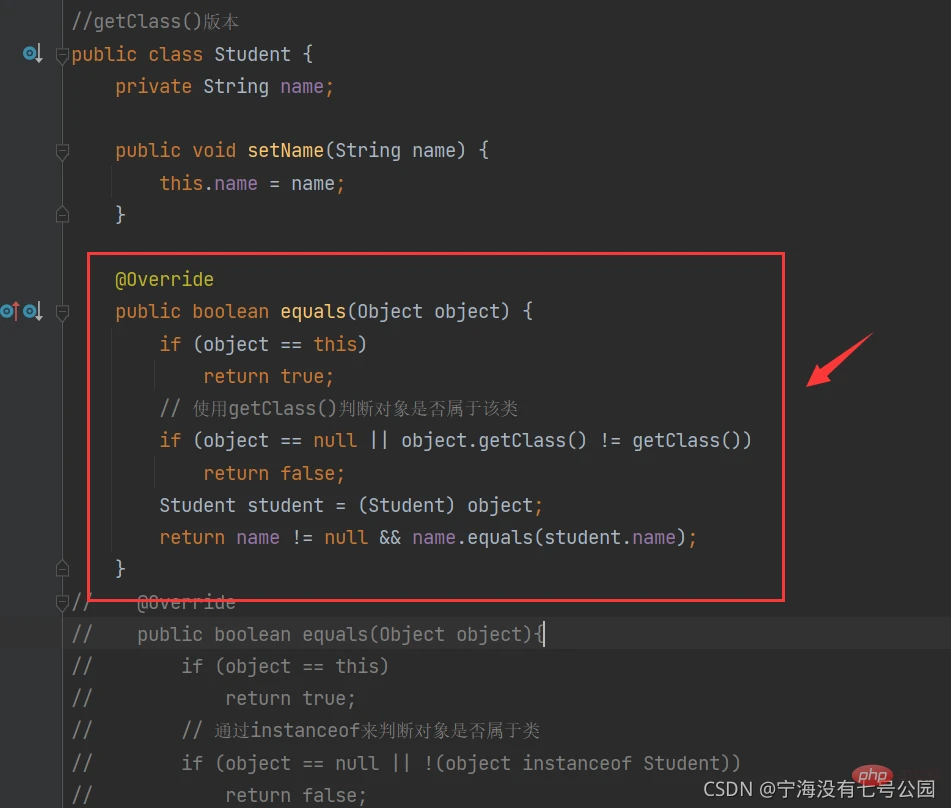Place cursor on the //getClass()版本 comment

(155, 21)
